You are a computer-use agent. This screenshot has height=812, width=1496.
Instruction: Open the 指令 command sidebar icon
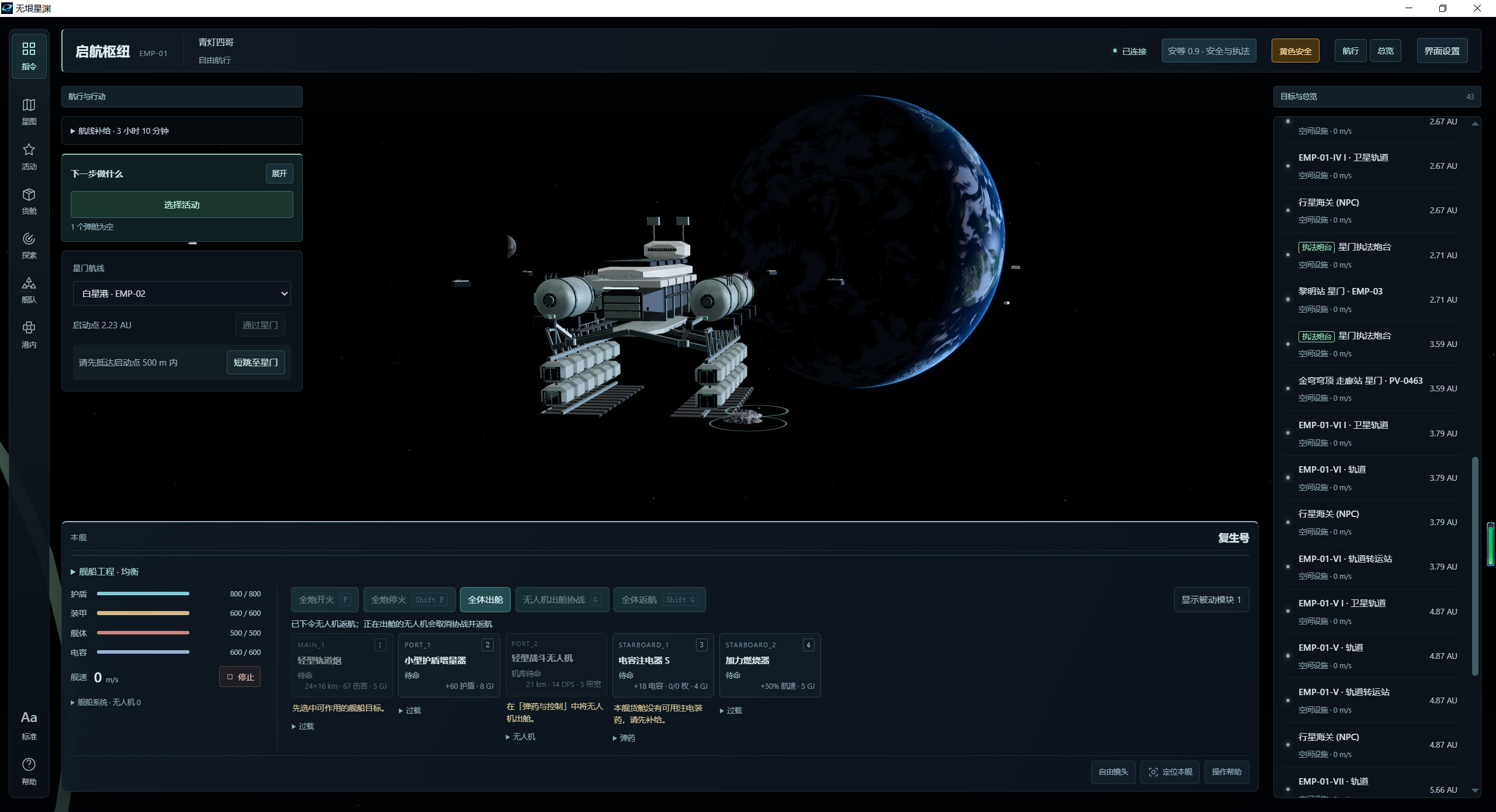click(x=29, y=56)
